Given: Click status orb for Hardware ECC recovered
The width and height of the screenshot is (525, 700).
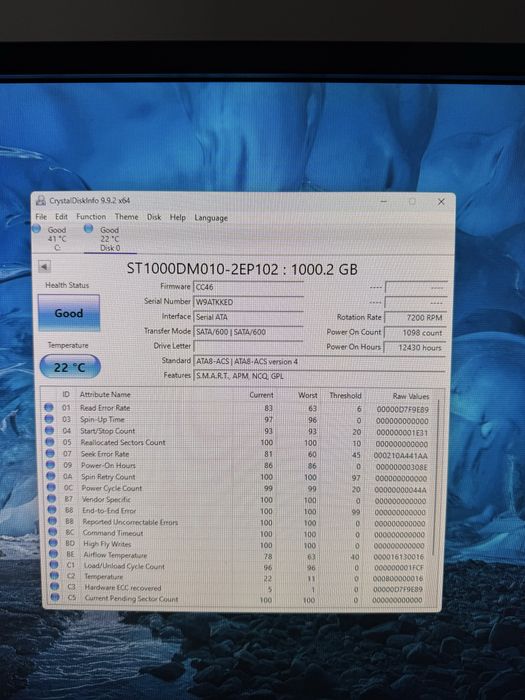Looking at the screenshot, I should [55, 587].
